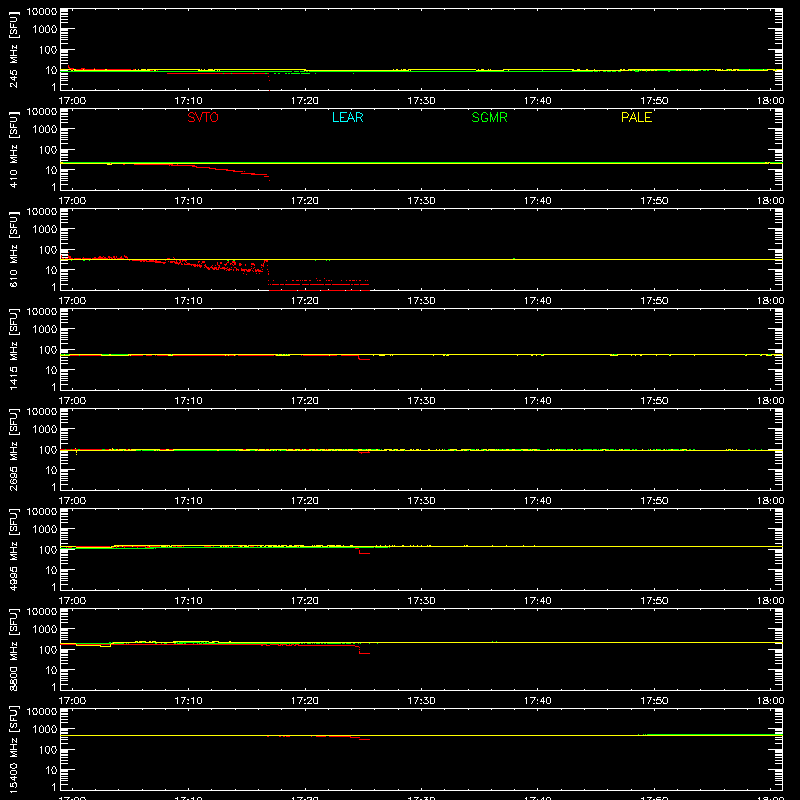The height and width of the screenshot is (800, 800).
Task: Click the 10 tick label on 1415 MHz axis
Action: click(x=51, y=370)
